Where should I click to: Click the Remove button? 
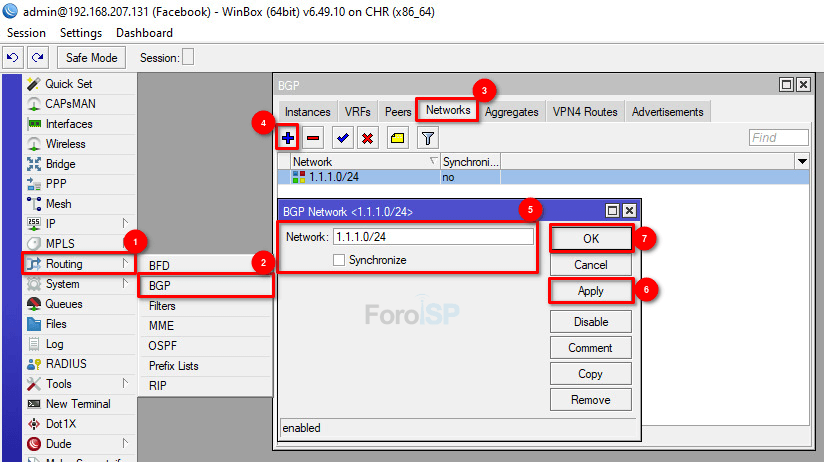click(x=591, y=400)
